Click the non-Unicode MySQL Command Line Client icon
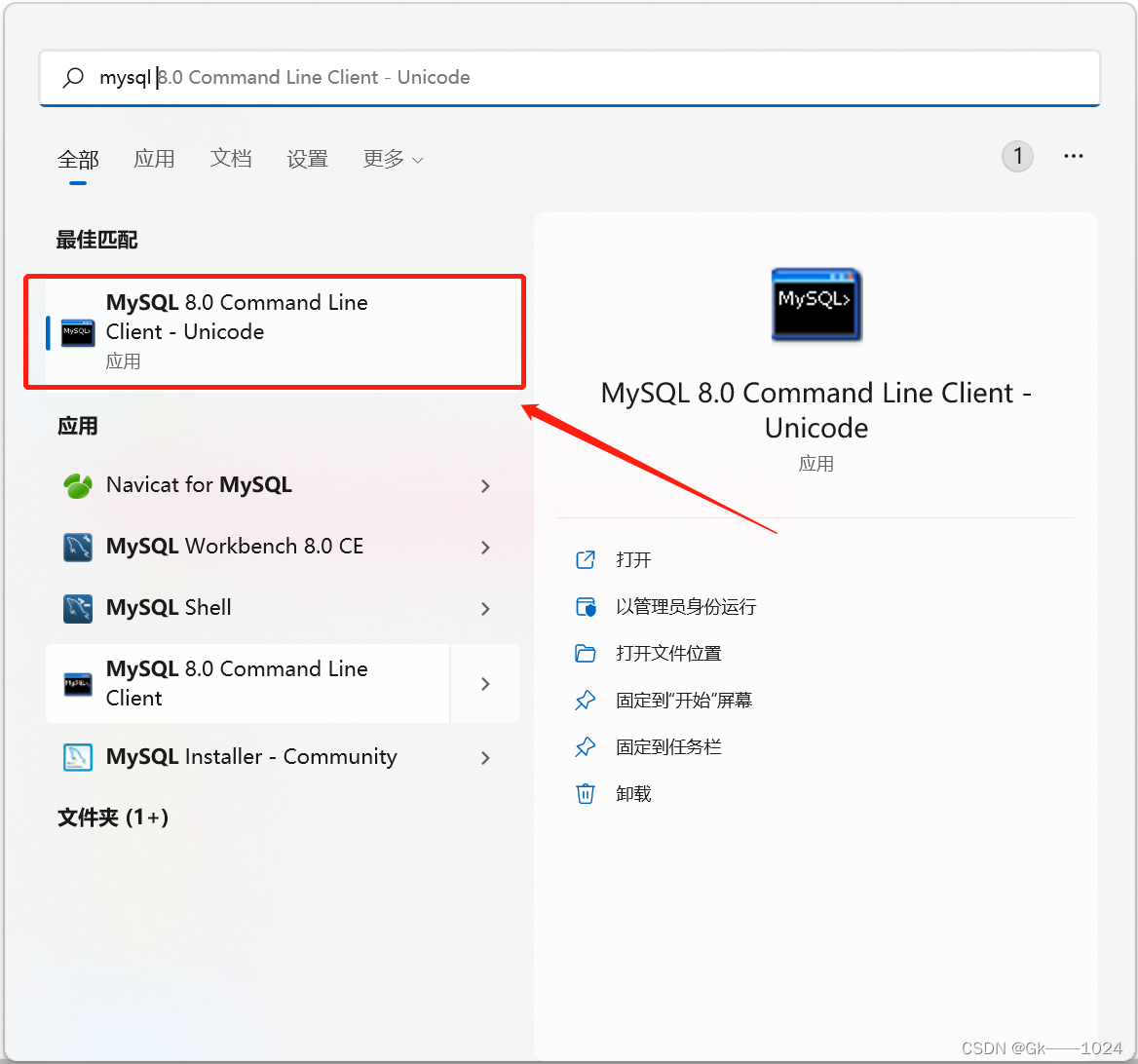This screenshot has height=1064, width=1138. (78, 684)
